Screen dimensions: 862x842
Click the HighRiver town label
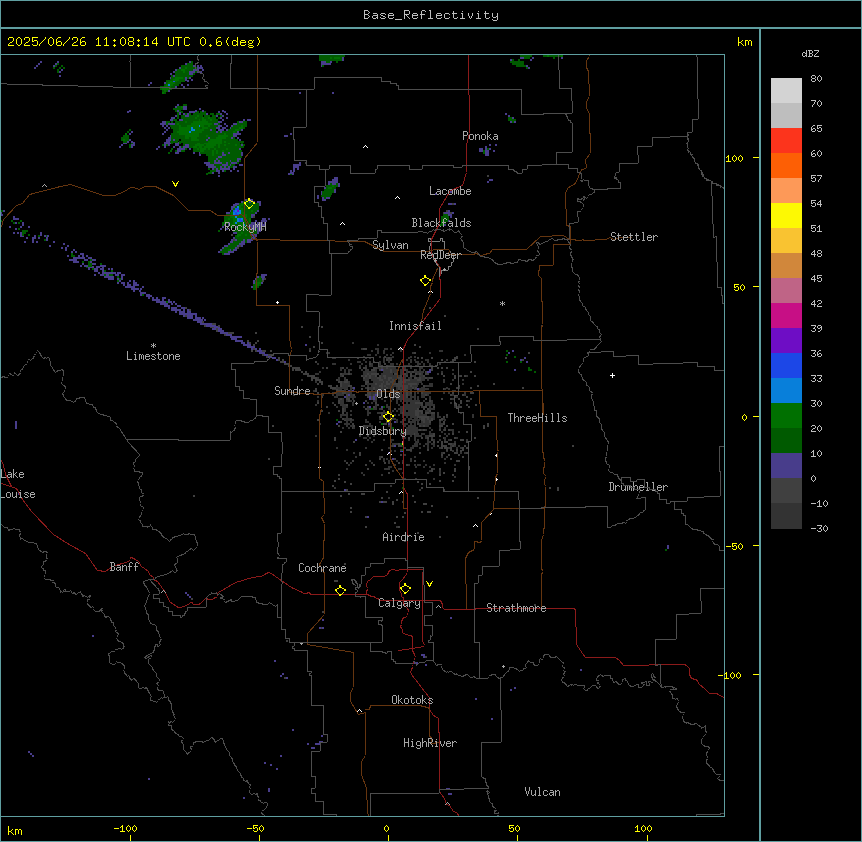(430, 743)
